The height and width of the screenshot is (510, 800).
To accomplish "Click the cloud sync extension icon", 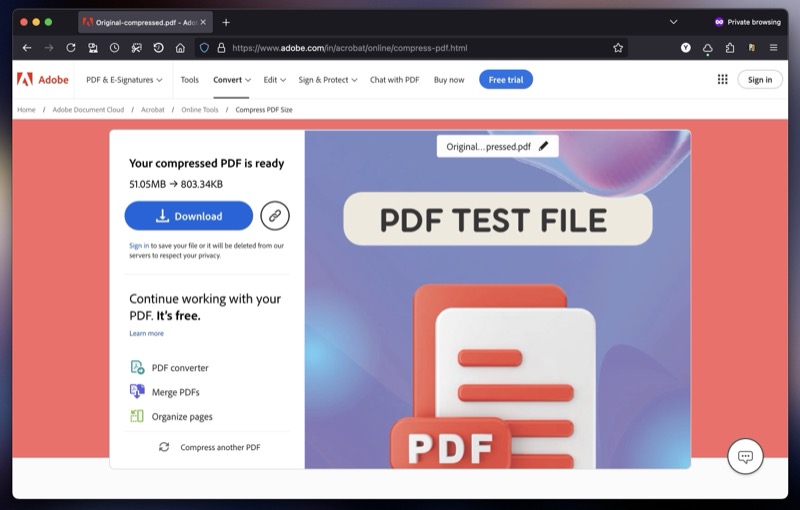I will pos(708,48).
